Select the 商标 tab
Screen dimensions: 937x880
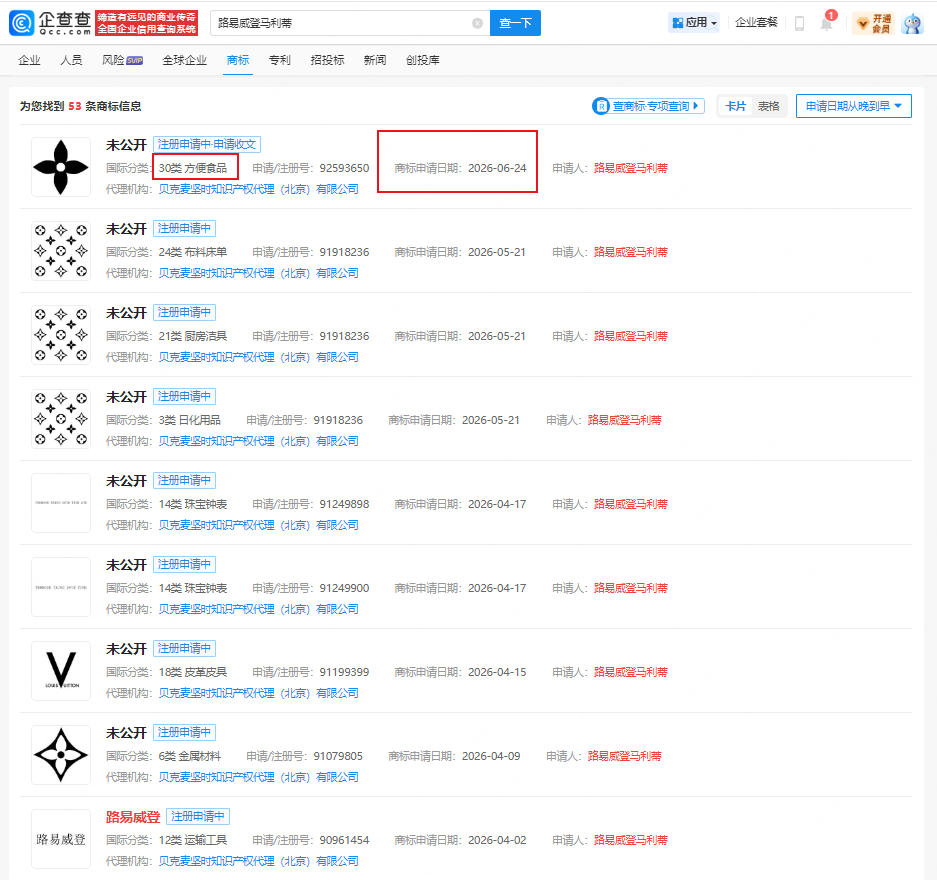pyautogui.click(x=238, y=60)
